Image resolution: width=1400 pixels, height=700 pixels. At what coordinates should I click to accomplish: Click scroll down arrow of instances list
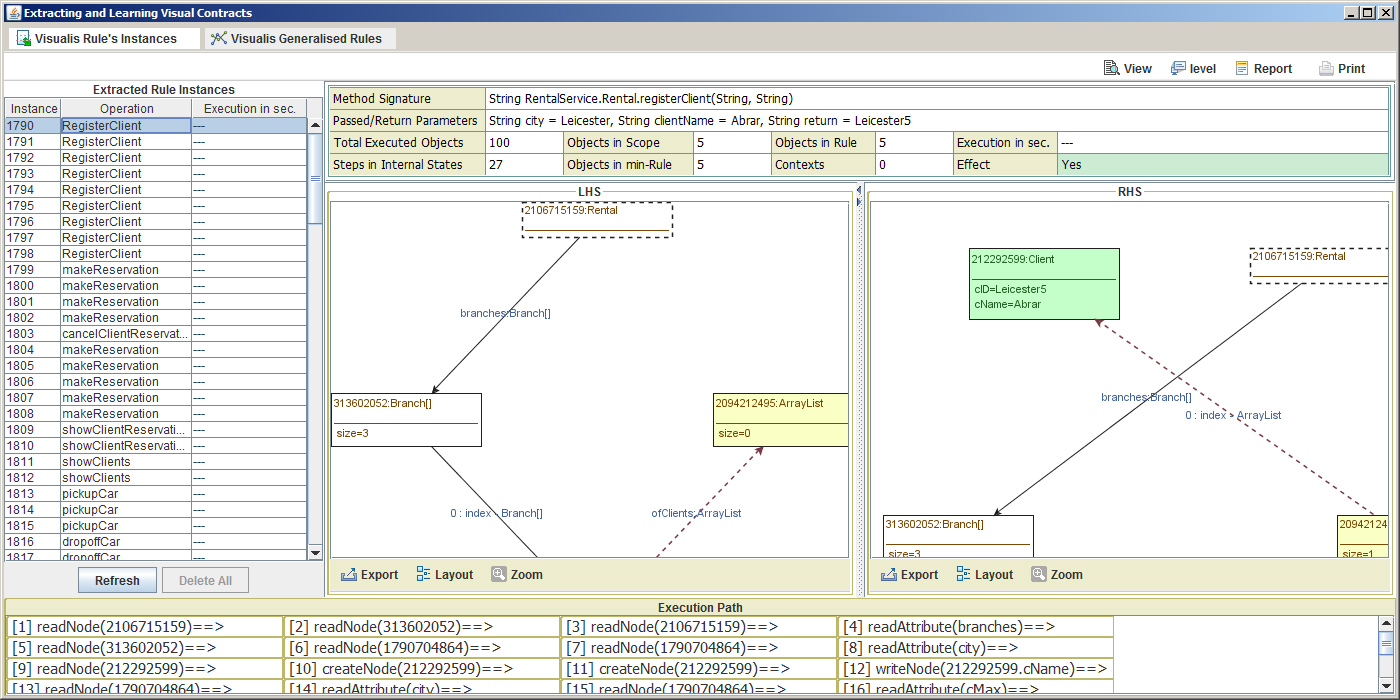point(315,553)
